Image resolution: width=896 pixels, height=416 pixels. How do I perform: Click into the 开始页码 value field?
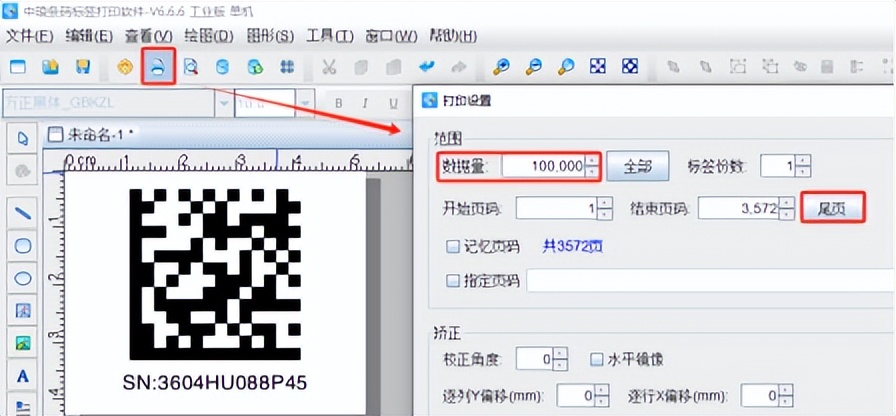(558, 209)
